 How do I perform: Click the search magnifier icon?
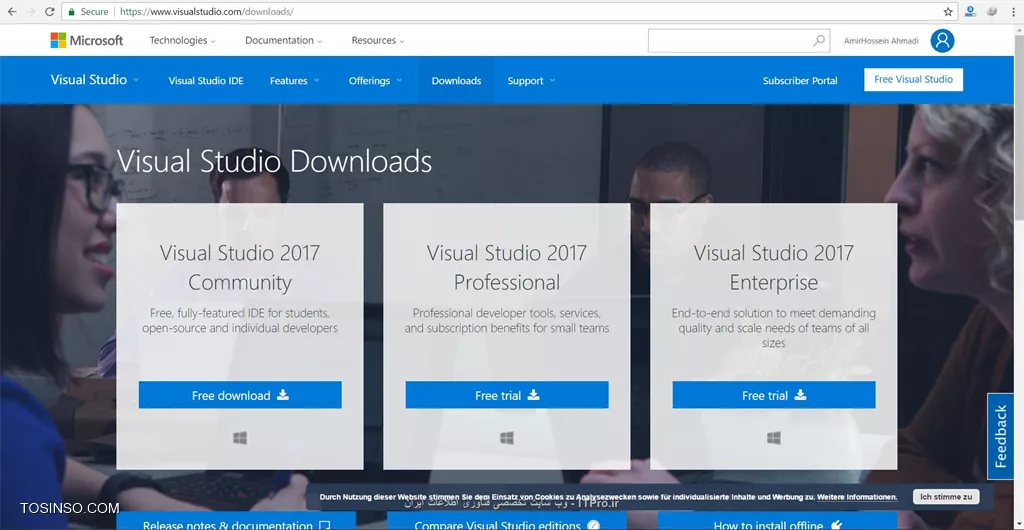pyautogui.click(x=818, y=40)
